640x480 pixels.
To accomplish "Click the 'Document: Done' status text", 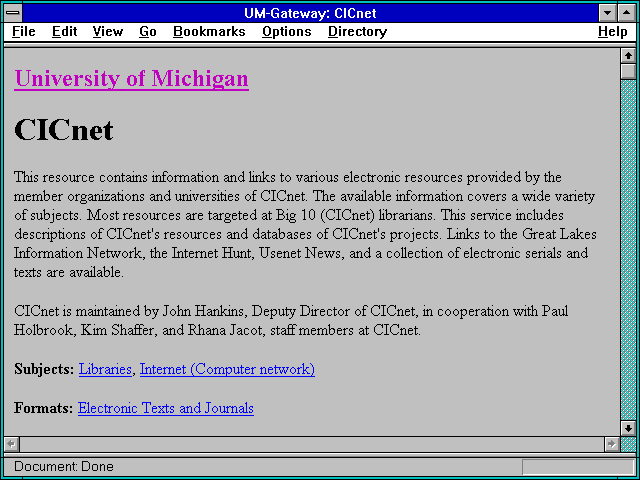I will tap(64, 467).
